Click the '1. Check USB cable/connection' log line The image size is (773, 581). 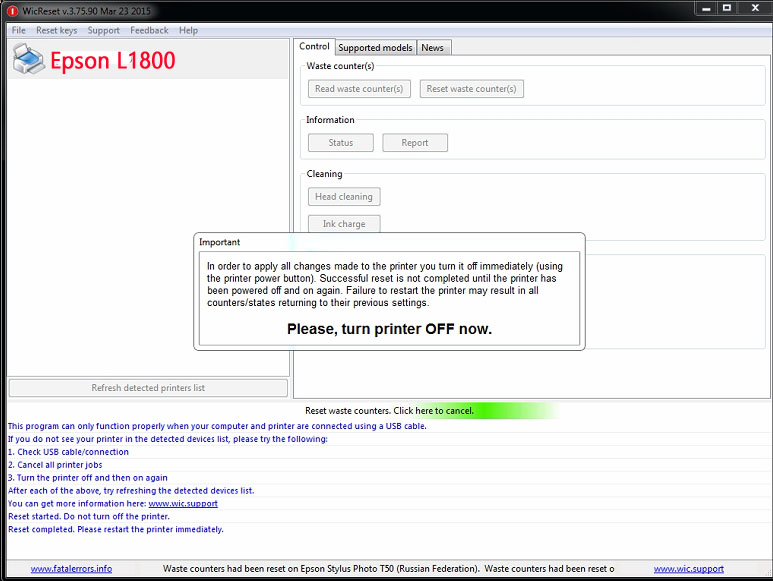click(x=69, y=452)
